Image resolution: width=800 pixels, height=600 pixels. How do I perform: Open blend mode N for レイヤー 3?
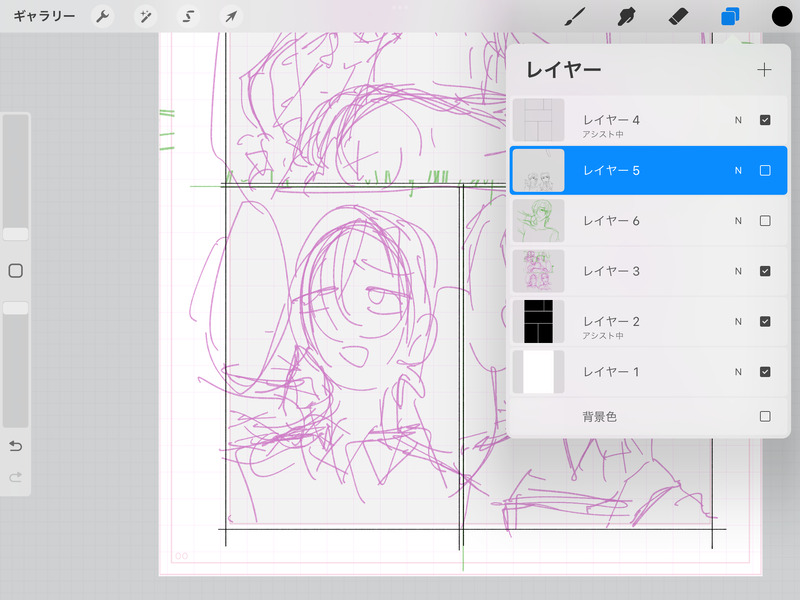[738, 271]
